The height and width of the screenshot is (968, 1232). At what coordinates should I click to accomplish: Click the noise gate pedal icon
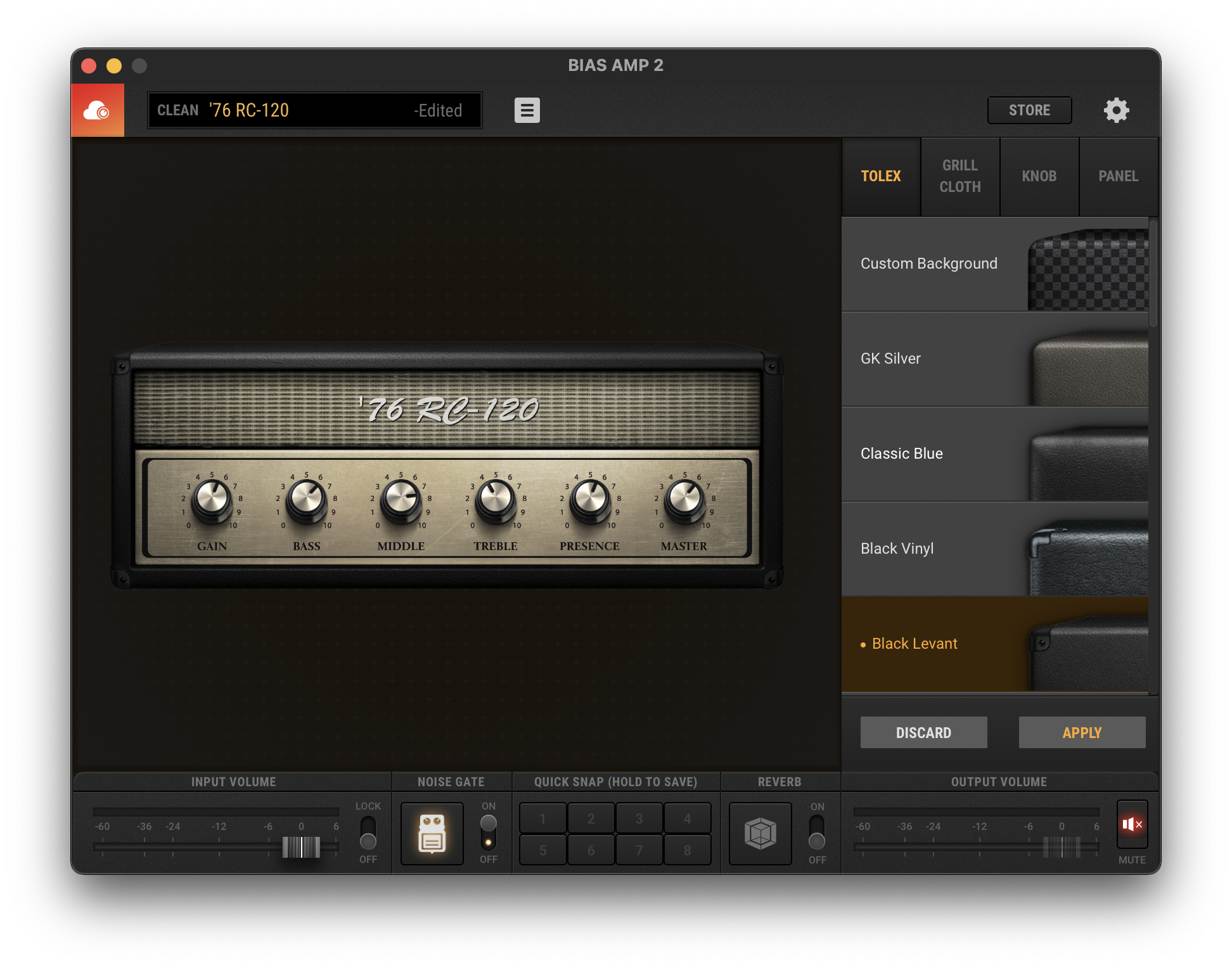432,834
